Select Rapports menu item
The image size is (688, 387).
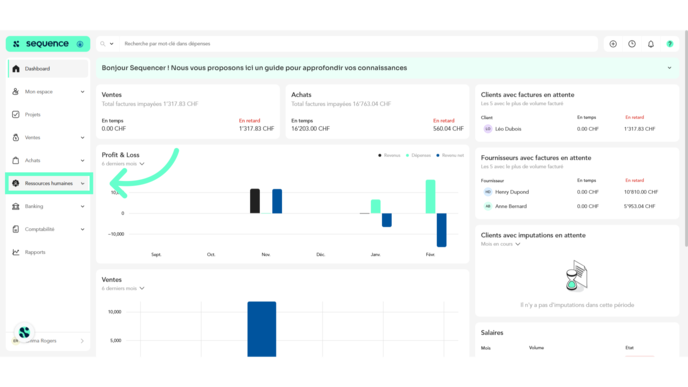point(48,252)
